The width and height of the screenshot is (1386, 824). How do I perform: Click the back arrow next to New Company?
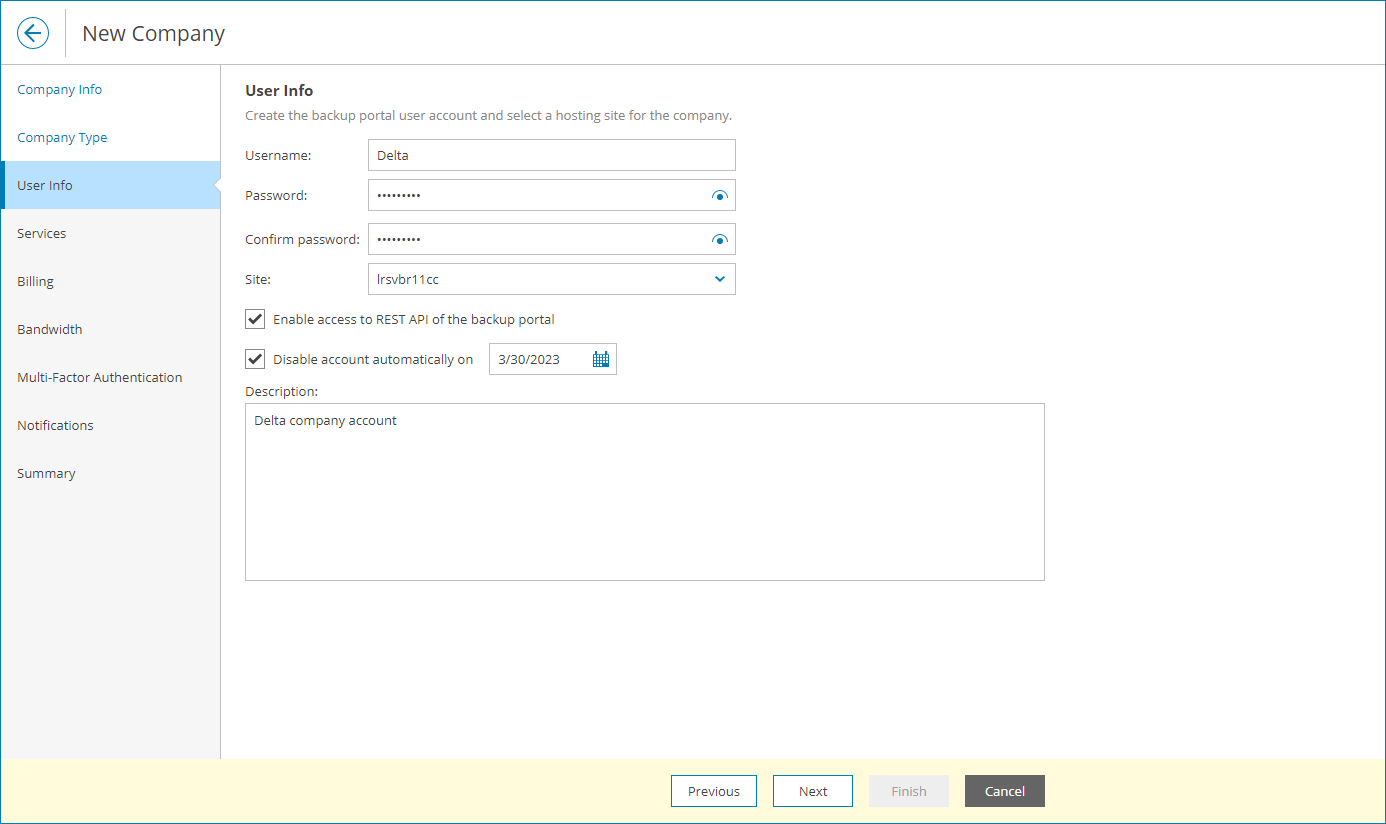click(x=33, y=32)
